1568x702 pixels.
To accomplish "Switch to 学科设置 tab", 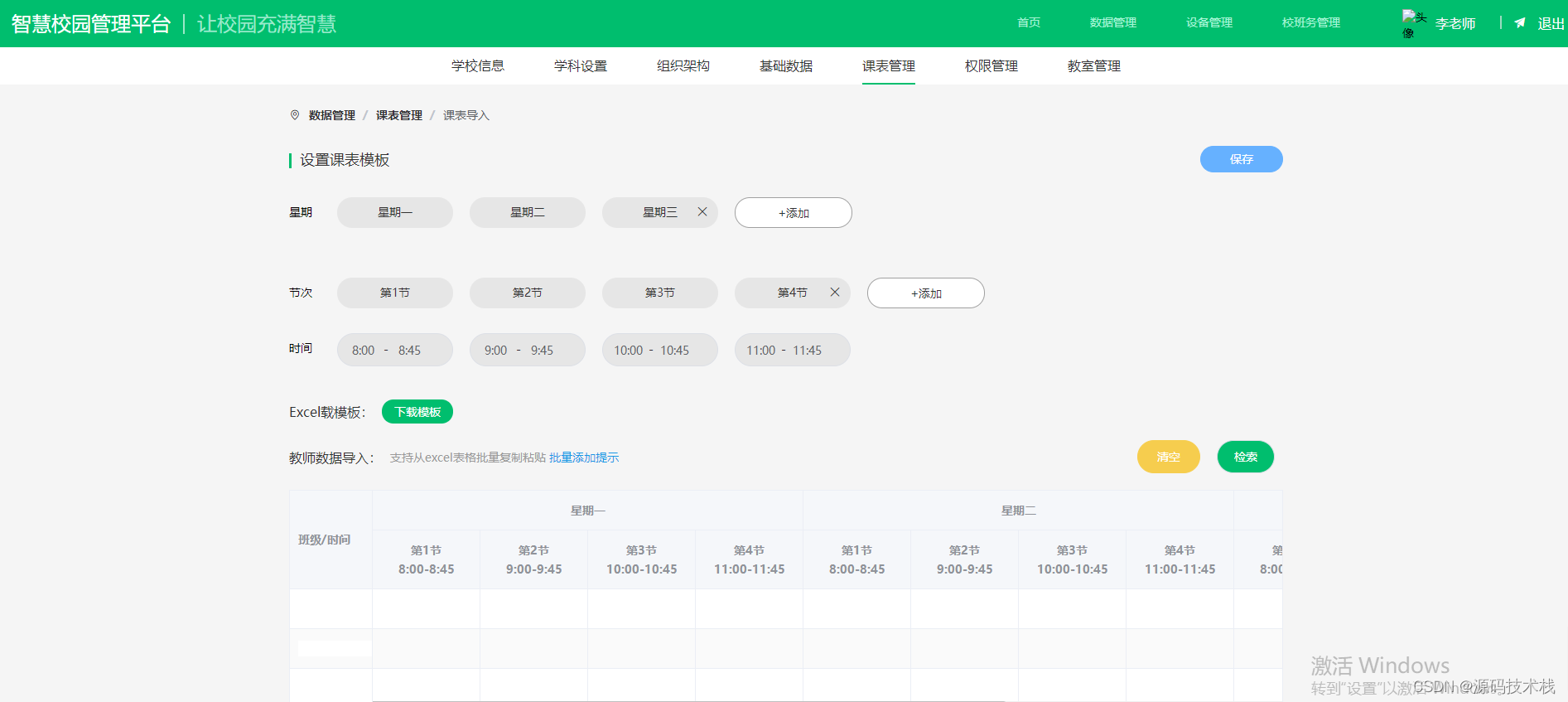I will tap(581, 65).
